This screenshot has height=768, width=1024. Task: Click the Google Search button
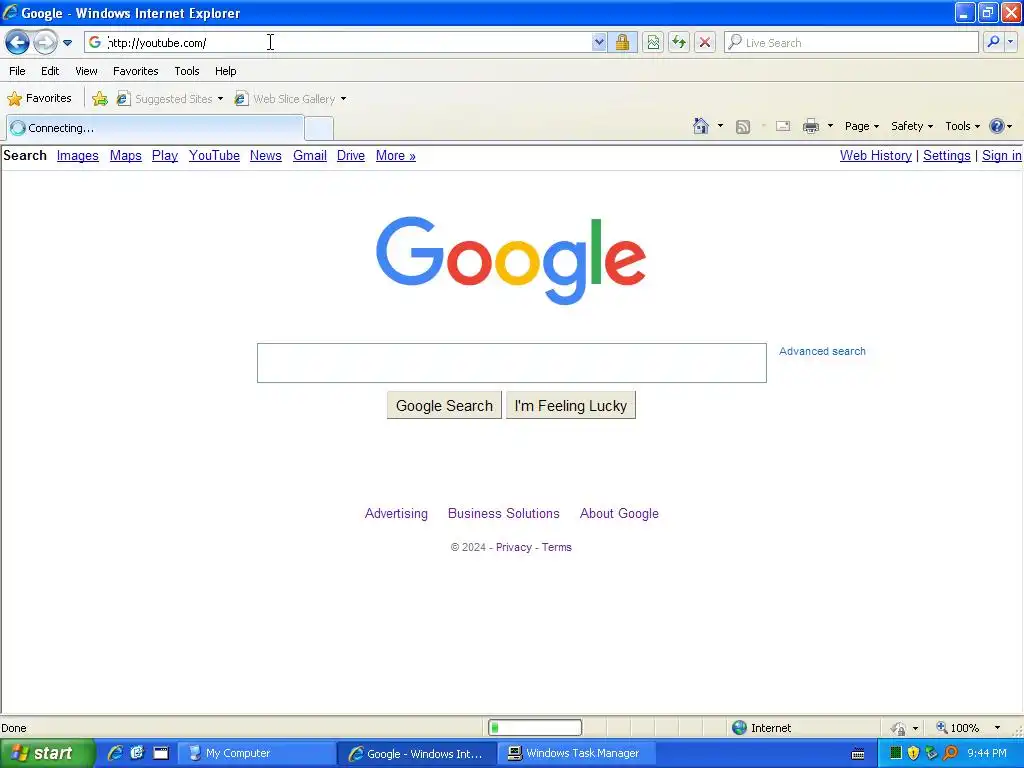pyautogui.click(x=444, y=406)
